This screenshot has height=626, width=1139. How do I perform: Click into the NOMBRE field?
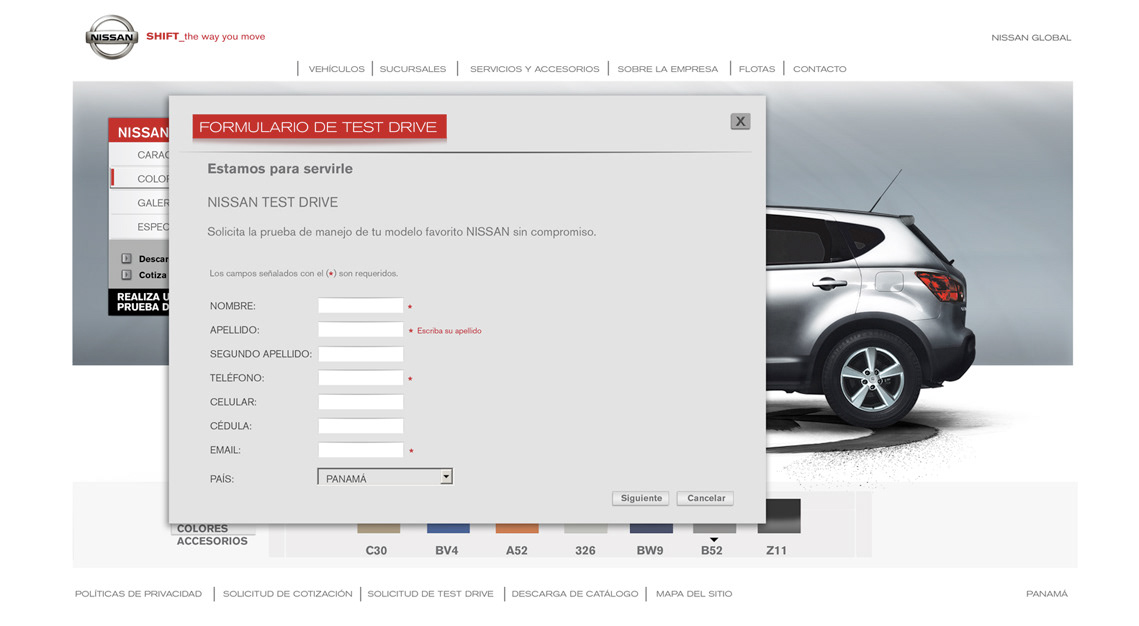[360, 306]
